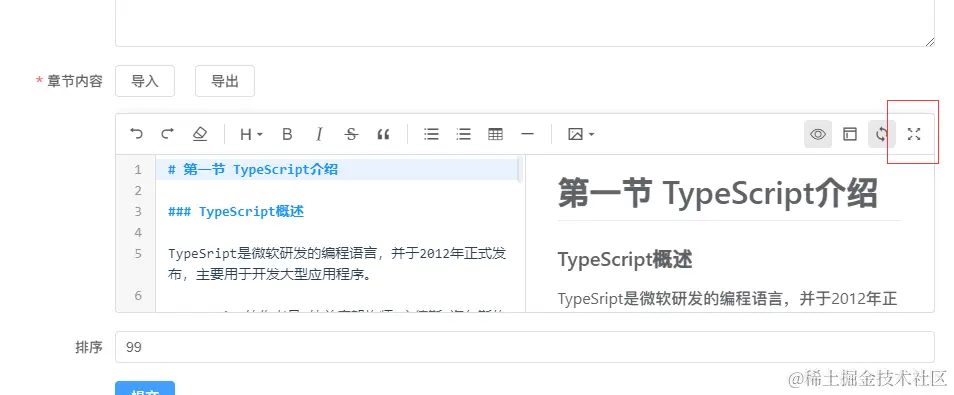The height and width of the screenshot is (395, 954).
Task: Insert a horizontal rule
Action: coord(527,135)
